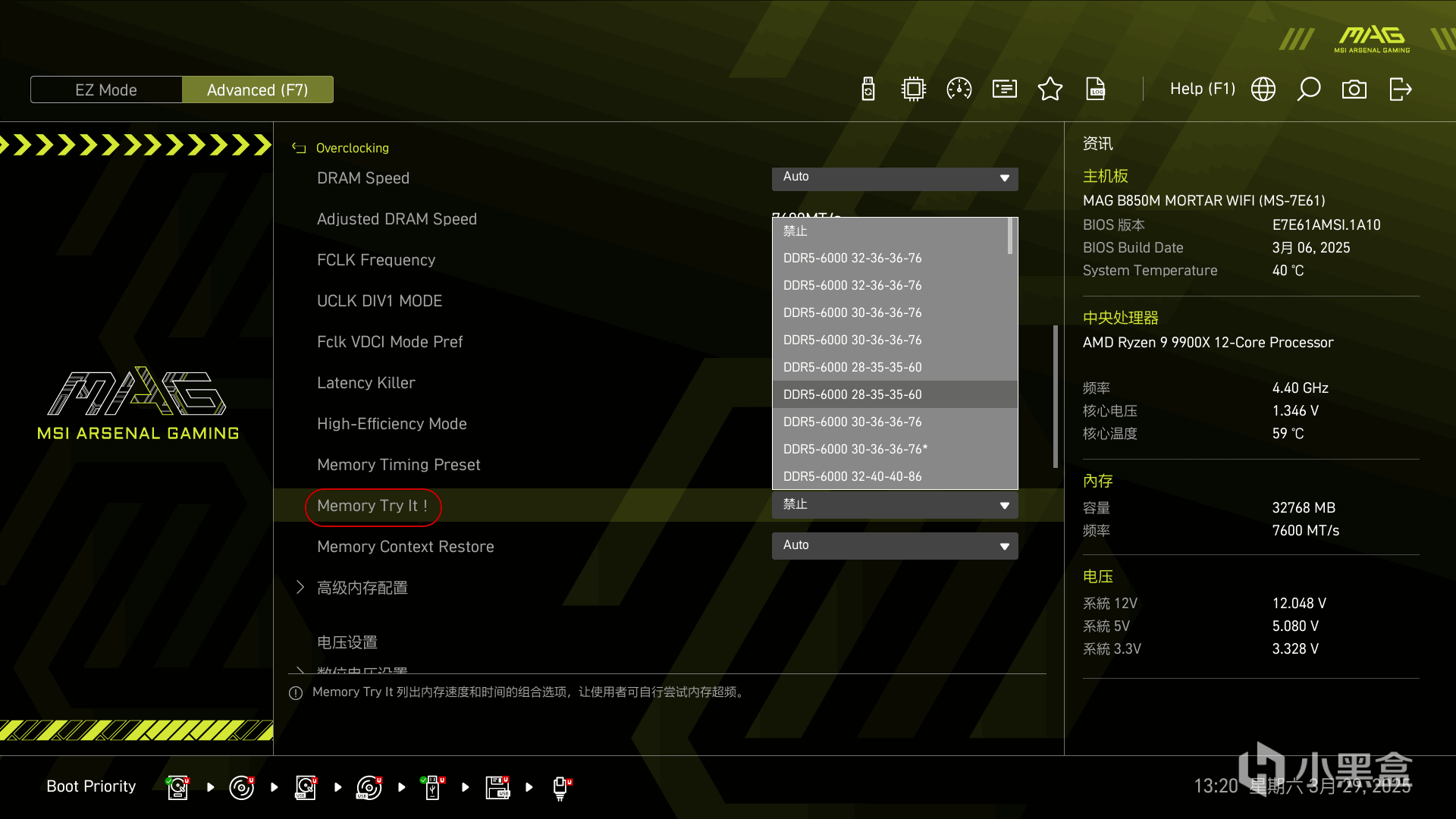The width and height of the screenshot is (1456, 819).
Task: Click first boot priority device icon
Action: [178, 787]
